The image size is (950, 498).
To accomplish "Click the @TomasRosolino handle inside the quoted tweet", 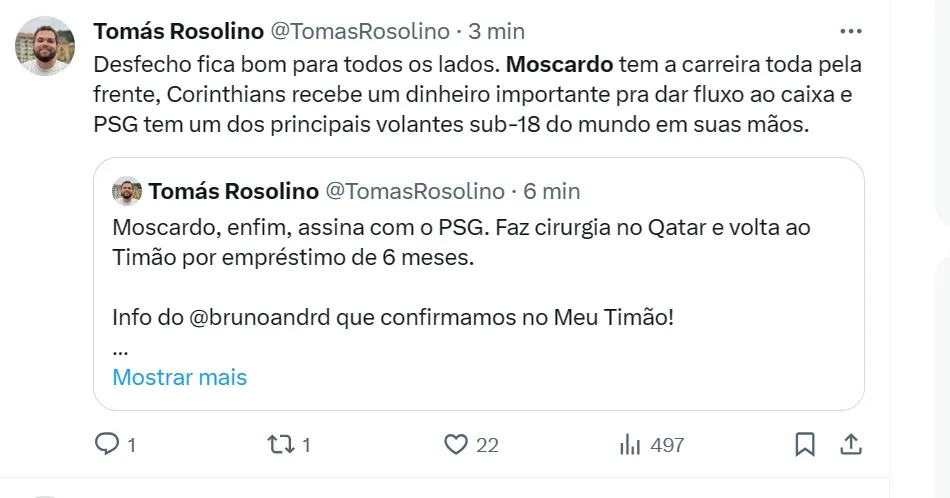I will (415, 191).
